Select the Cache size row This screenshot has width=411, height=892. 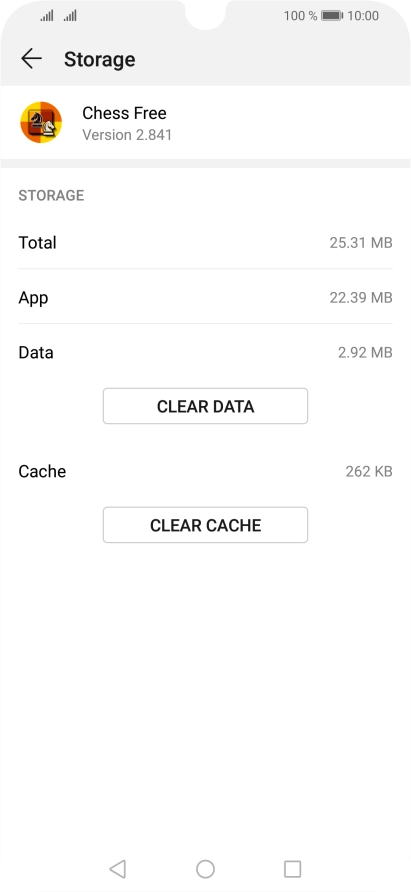(x=206, y=471)
